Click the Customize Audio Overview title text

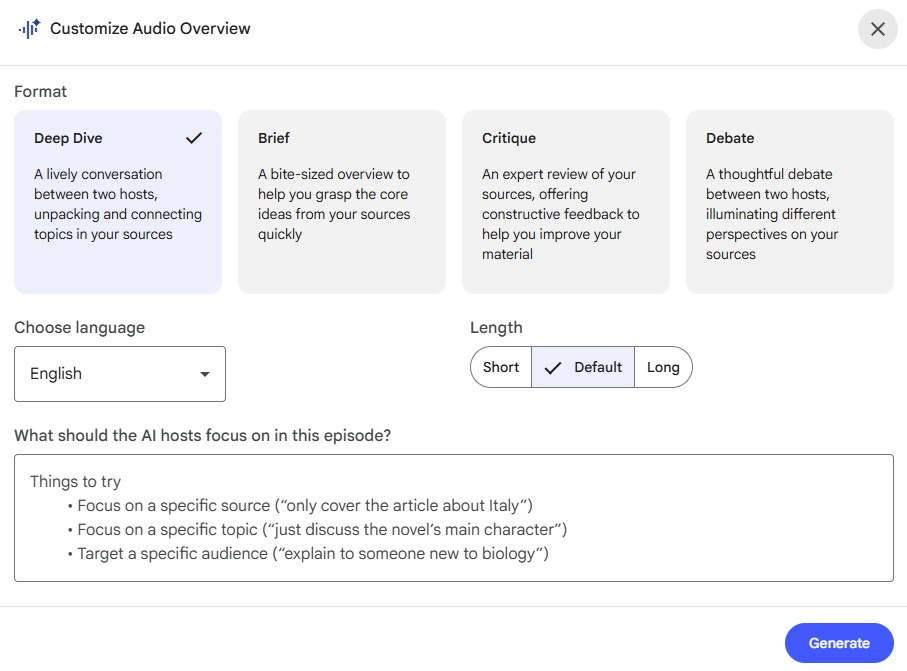(x=150, y=29)
